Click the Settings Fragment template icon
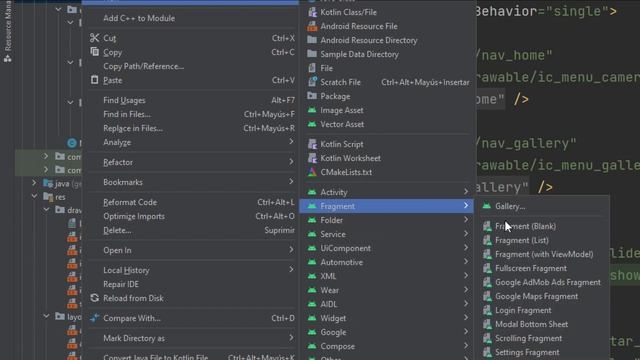Image resolution: width=640 pixels, height=360 pixels. click(x=487, y=352)
